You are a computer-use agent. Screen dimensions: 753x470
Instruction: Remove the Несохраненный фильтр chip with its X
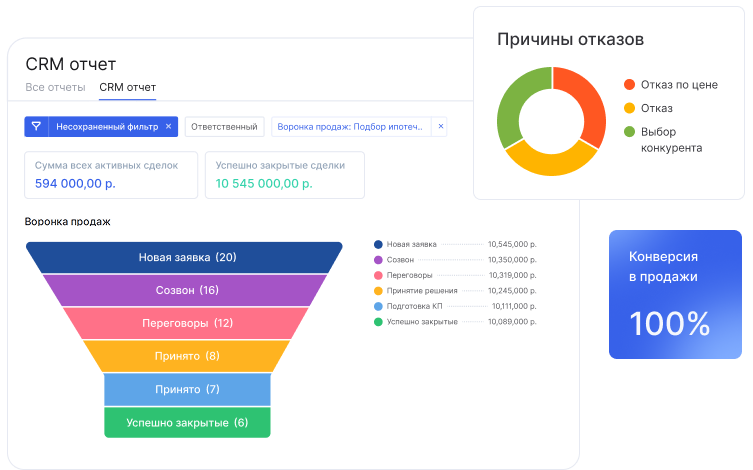click(x=168, y=126)
